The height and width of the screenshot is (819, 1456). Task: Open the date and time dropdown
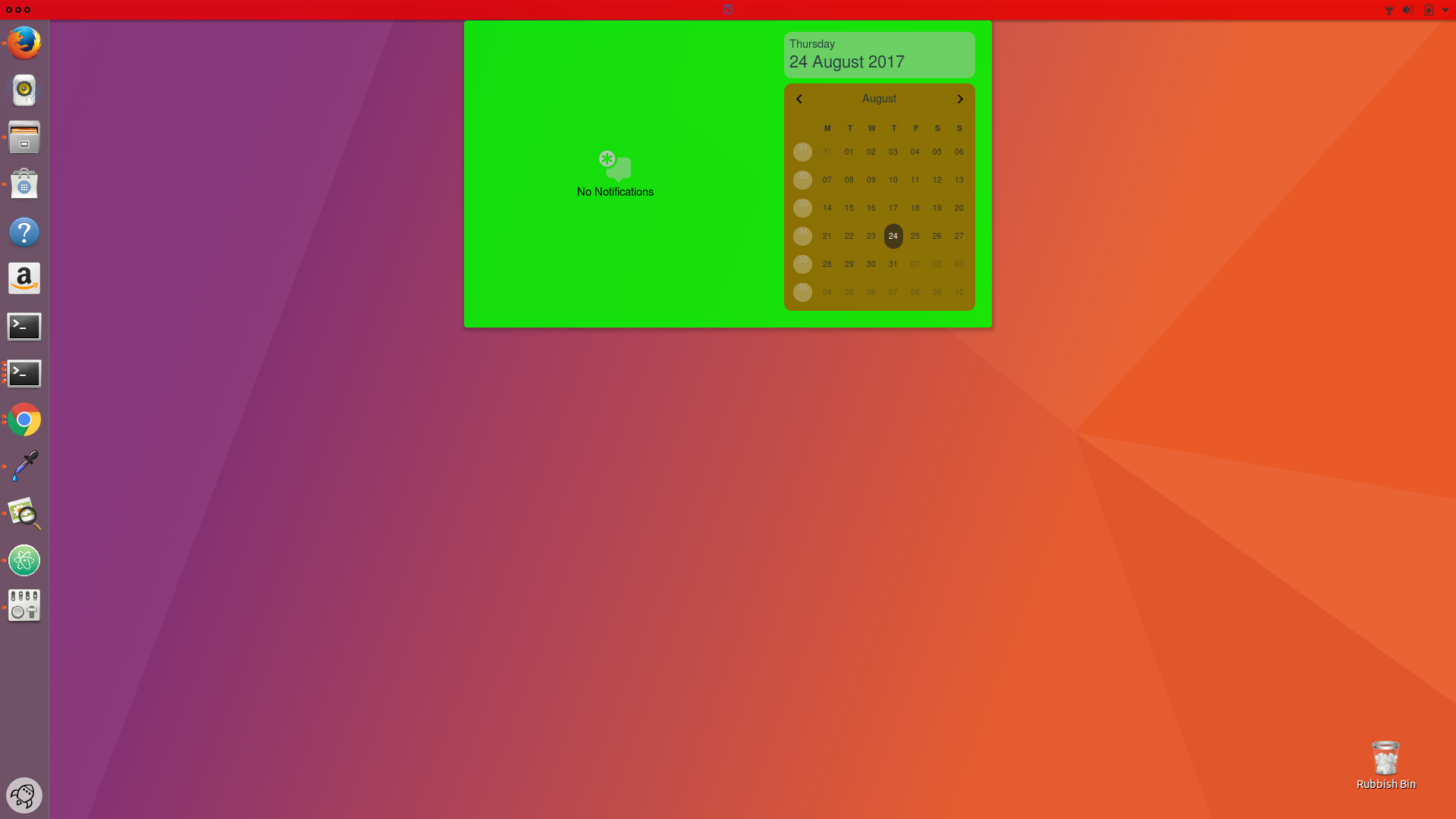(x=727, y=9)
